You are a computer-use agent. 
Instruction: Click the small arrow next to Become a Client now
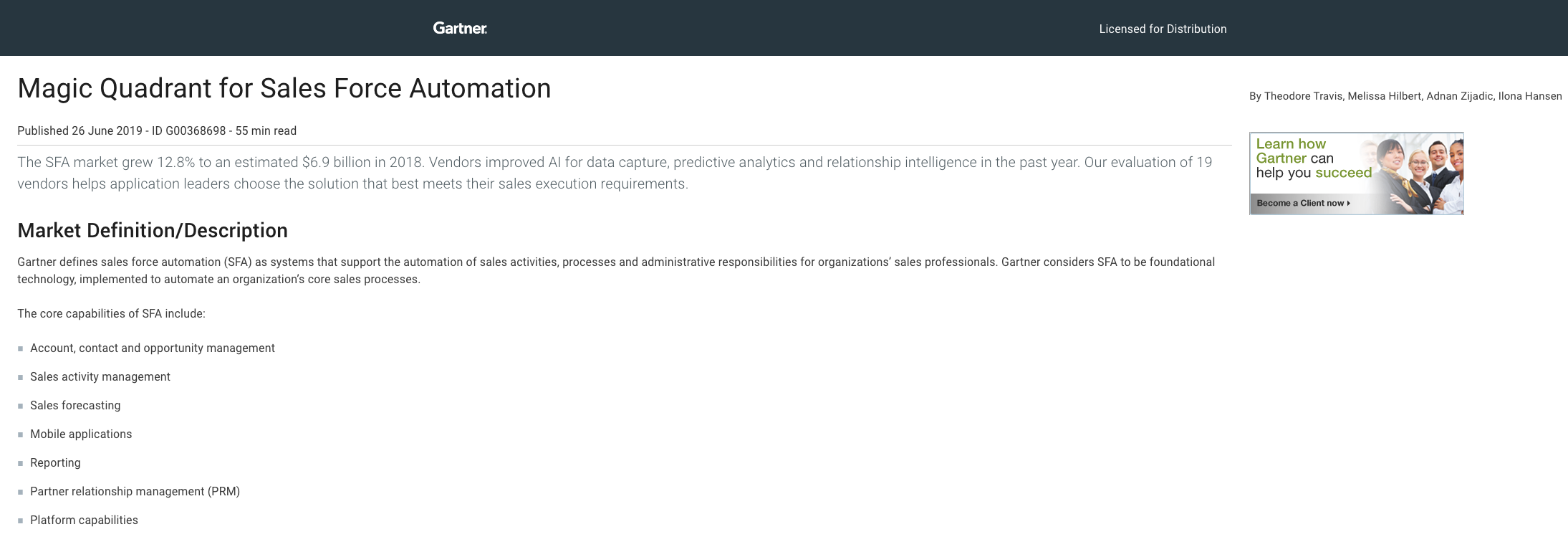point(1349,203)
